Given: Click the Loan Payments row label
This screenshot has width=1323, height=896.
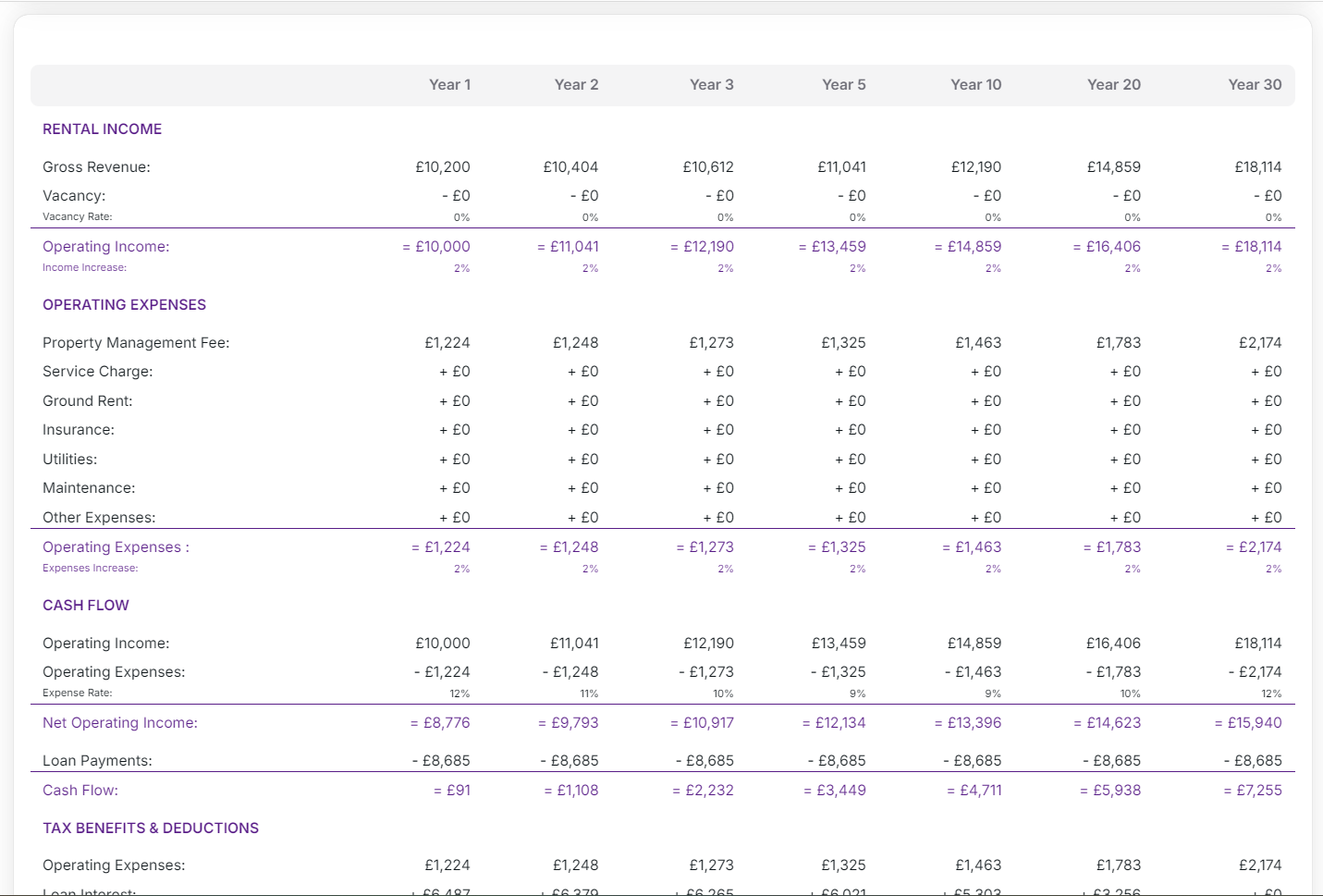Looking at the screenshot, I should point(97,761).
